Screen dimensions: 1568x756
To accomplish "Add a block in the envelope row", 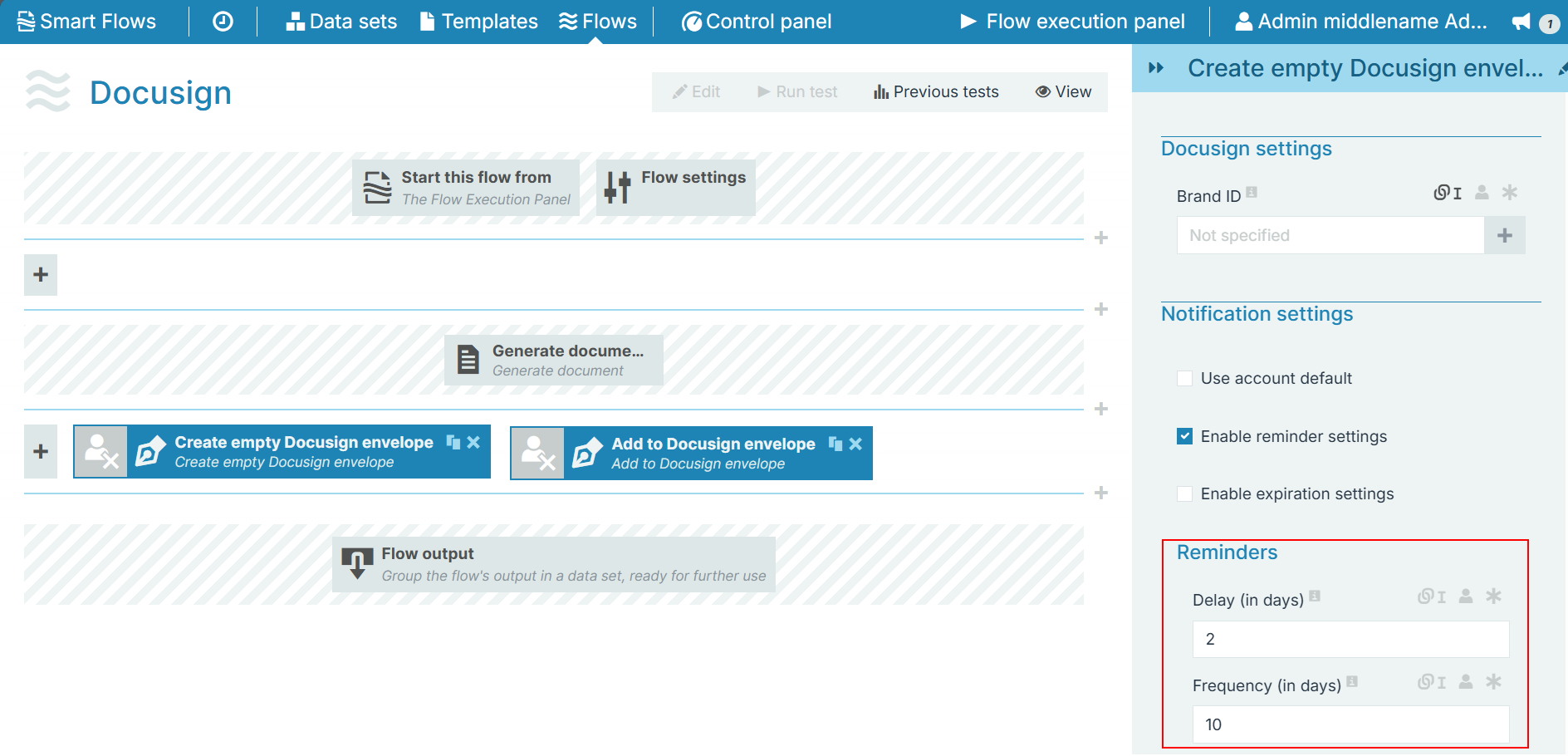I will 41,451.
